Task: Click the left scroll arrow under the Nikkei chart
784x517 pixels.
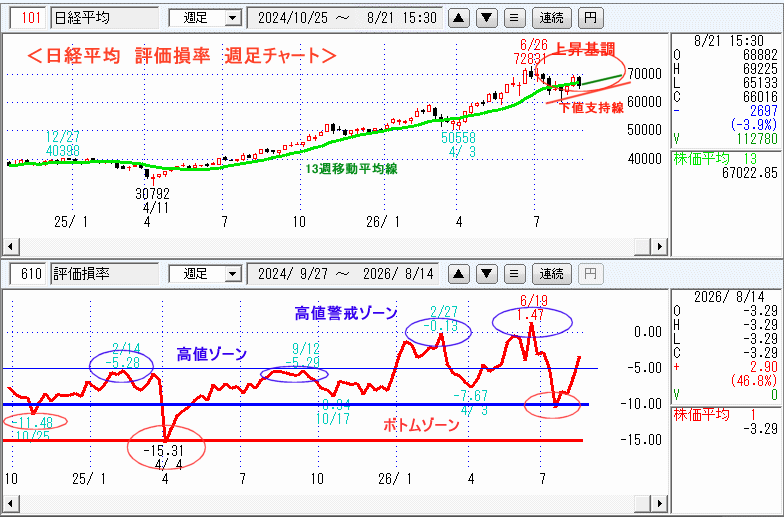Action: 11,246
